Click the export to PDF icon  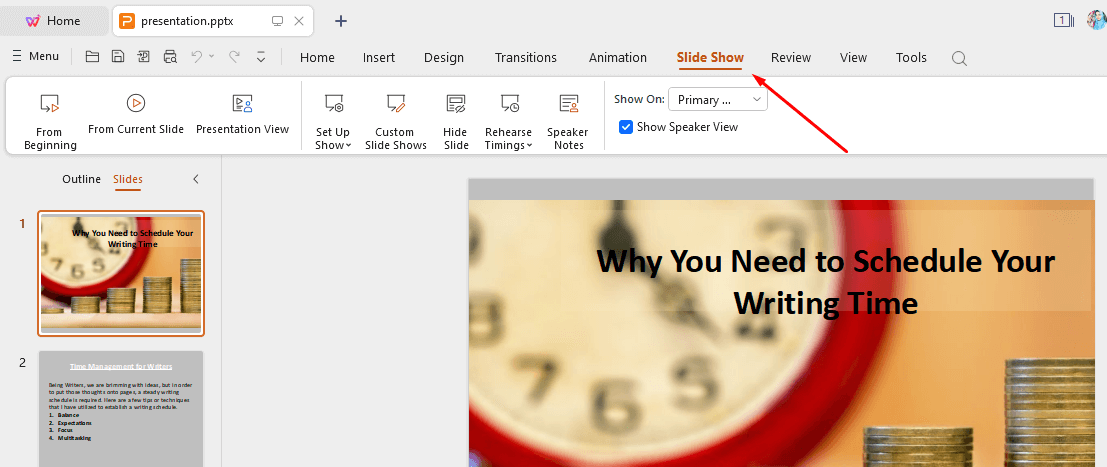tap(144, 57)
